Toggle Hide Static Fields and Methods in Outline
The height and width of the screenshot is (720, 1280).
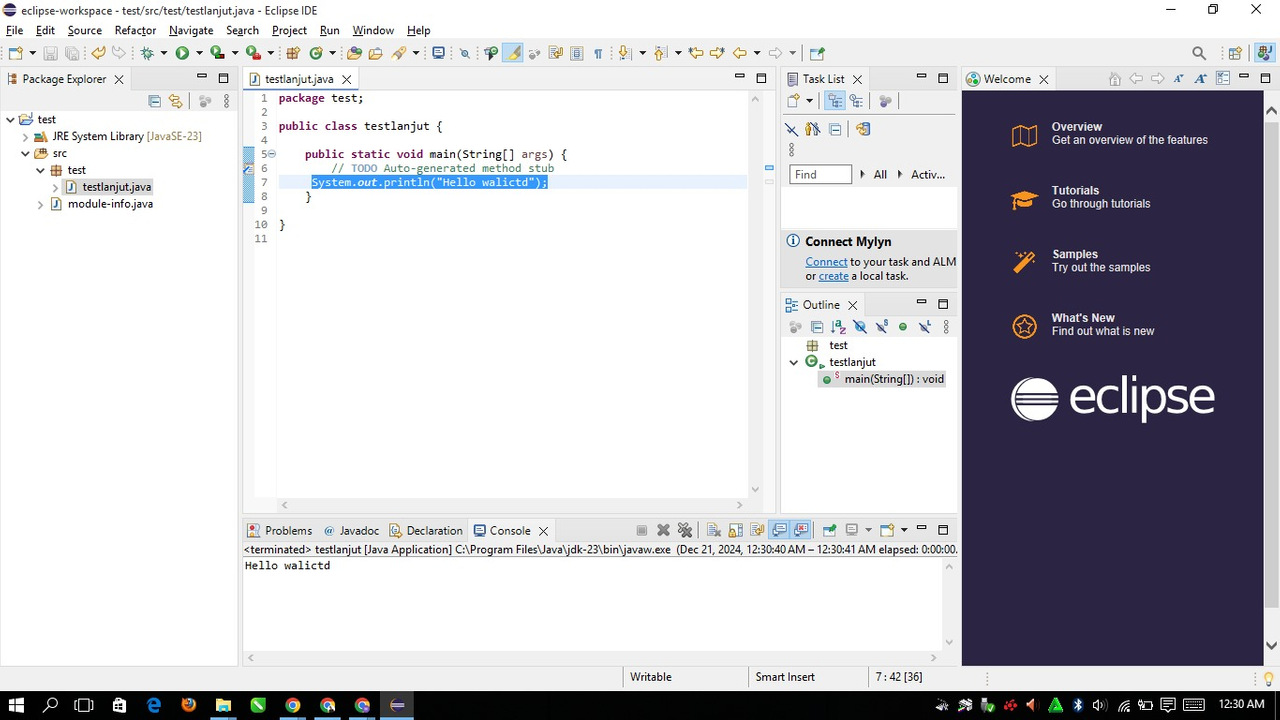click(882, 327)
